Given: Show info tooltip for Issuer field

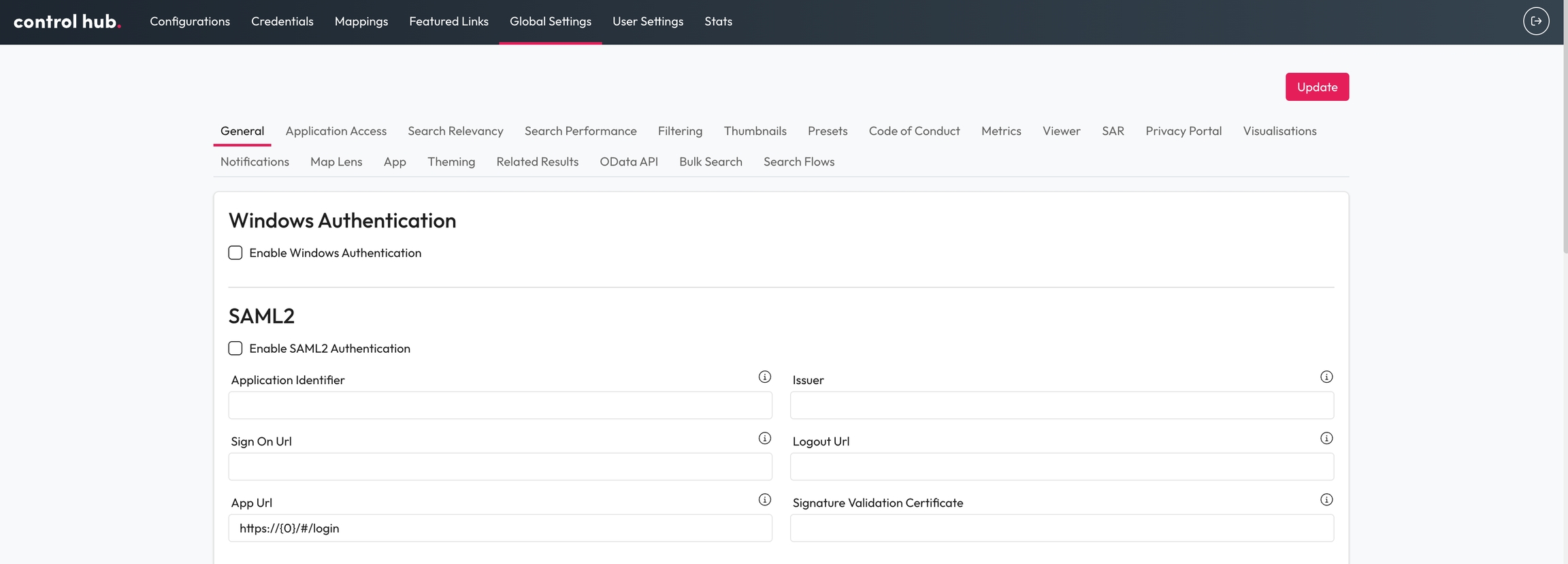Looking at the screenshot, I should click(1326, 377).
